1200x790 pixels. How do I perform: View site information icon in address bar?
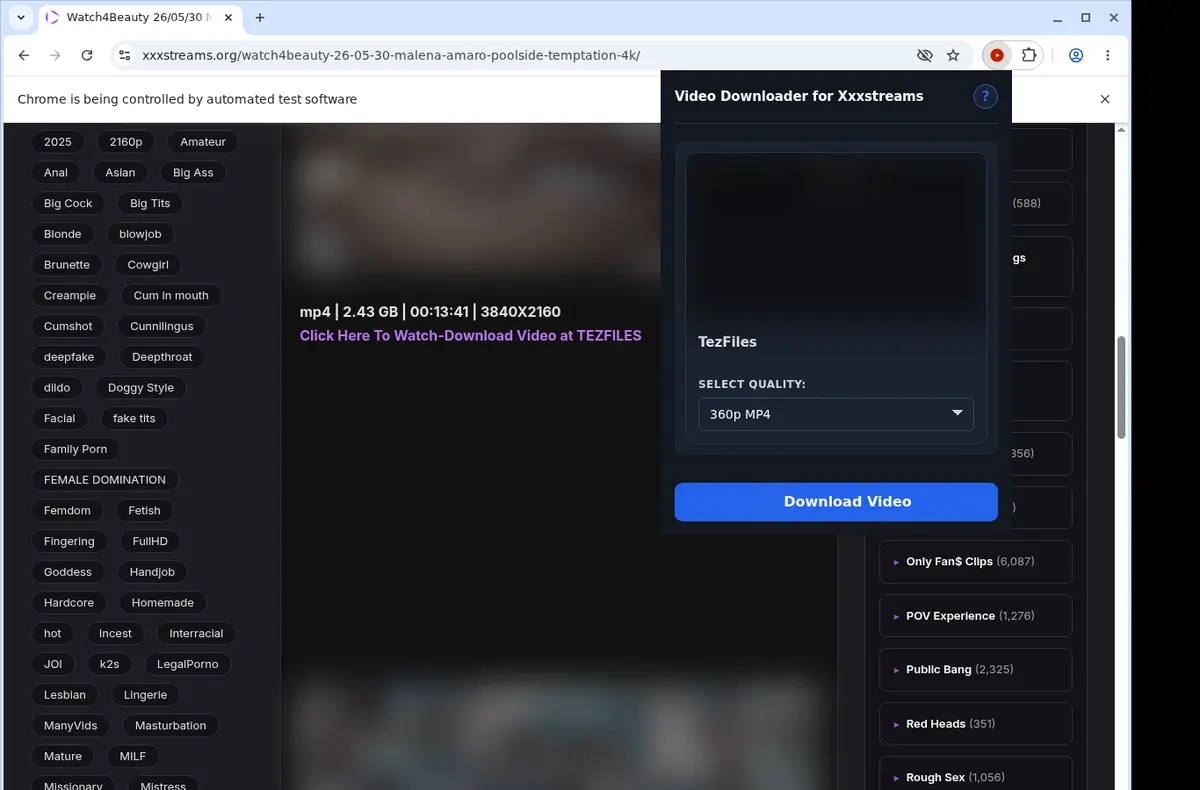[124, 56]
